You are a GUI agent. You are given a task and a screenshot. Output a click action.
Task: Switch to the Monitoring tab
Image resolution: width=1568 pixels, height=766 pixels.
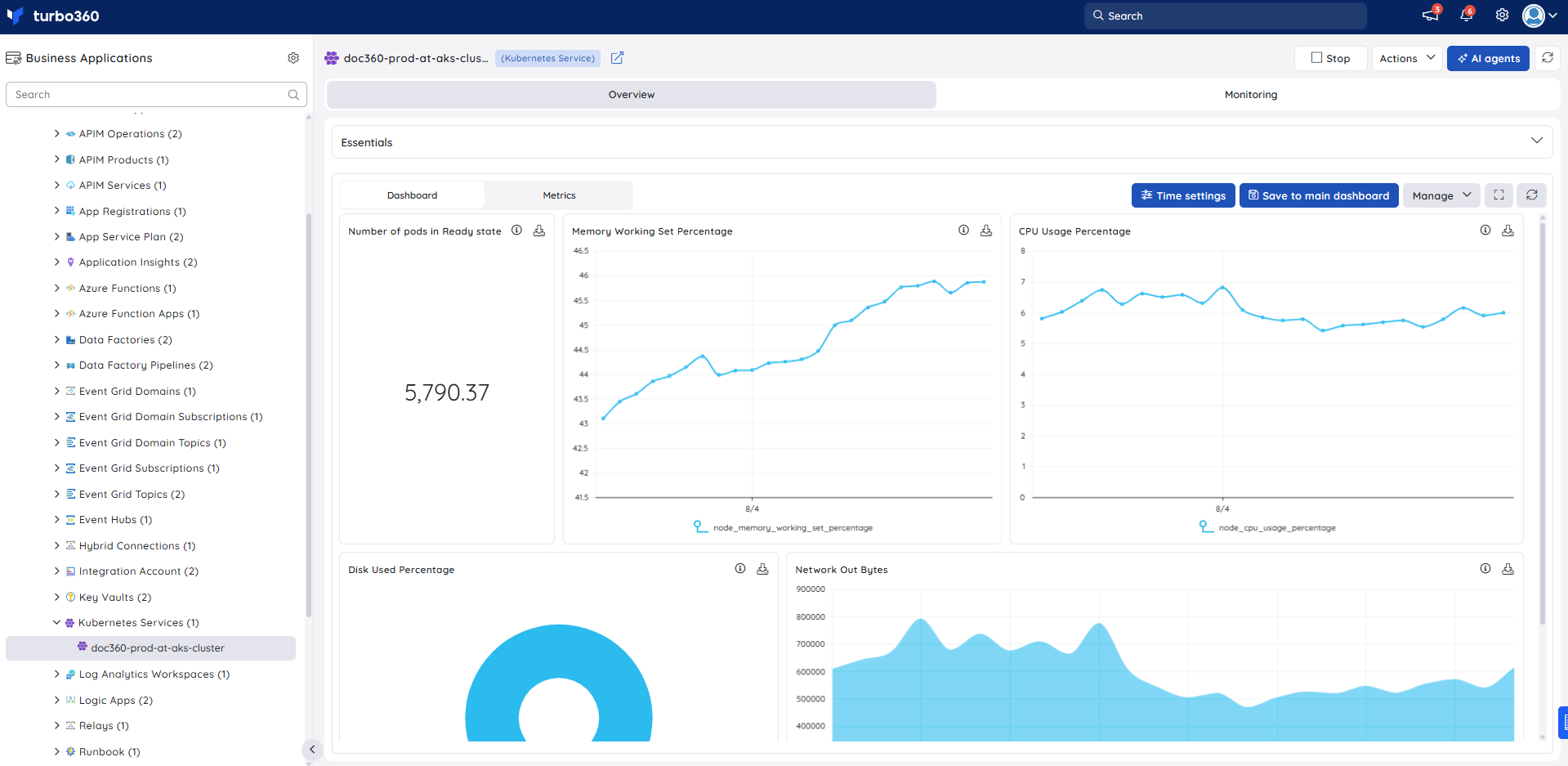tap(1250, 95)
